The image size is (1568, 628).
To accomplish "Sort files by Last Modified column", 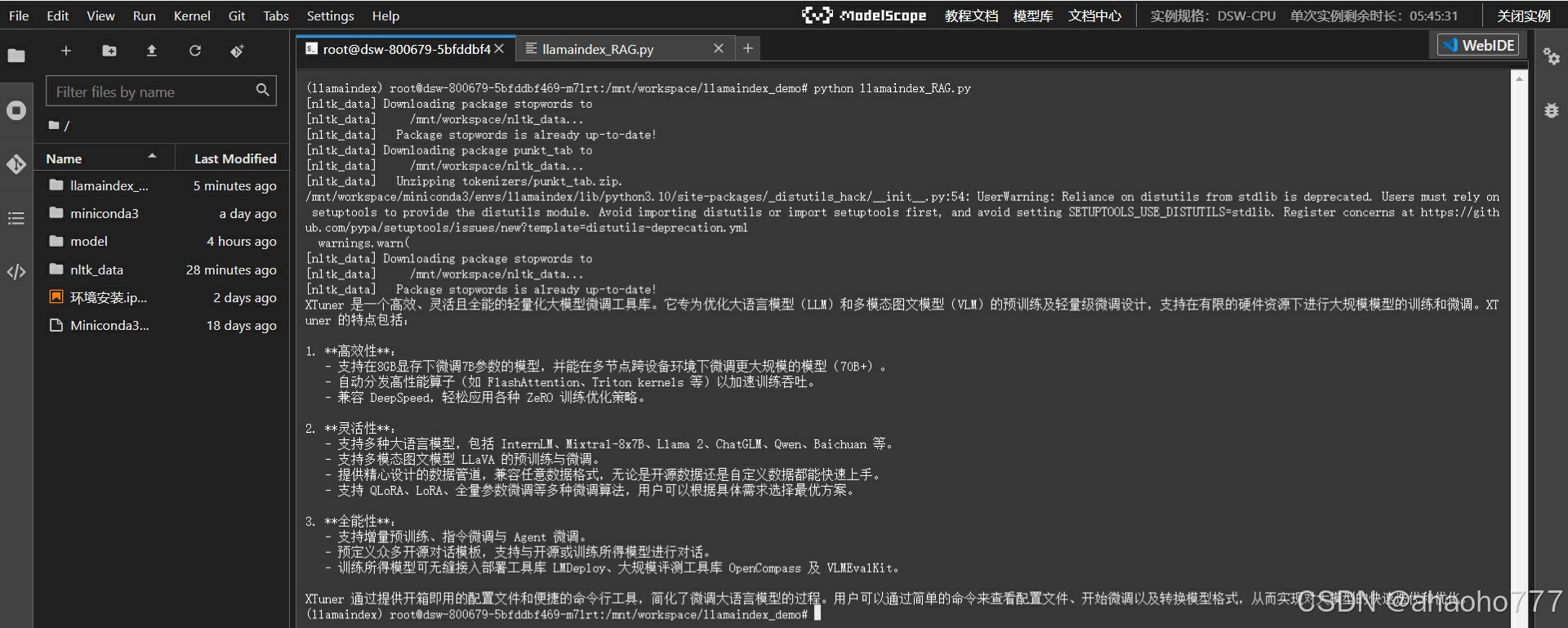I will pyautogui.click(x=233, y=158).
